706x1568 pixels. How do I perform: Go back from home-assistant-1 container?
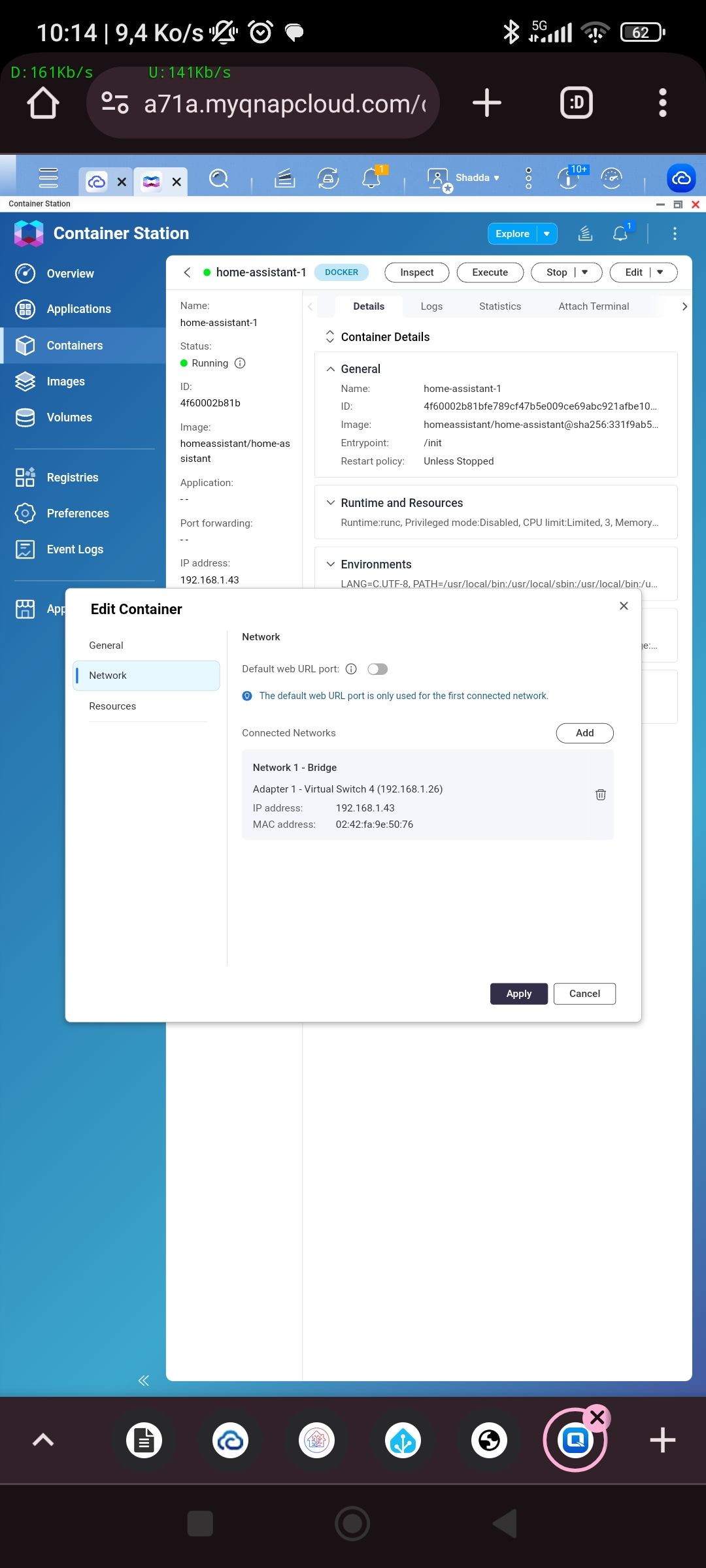point(187,272)
